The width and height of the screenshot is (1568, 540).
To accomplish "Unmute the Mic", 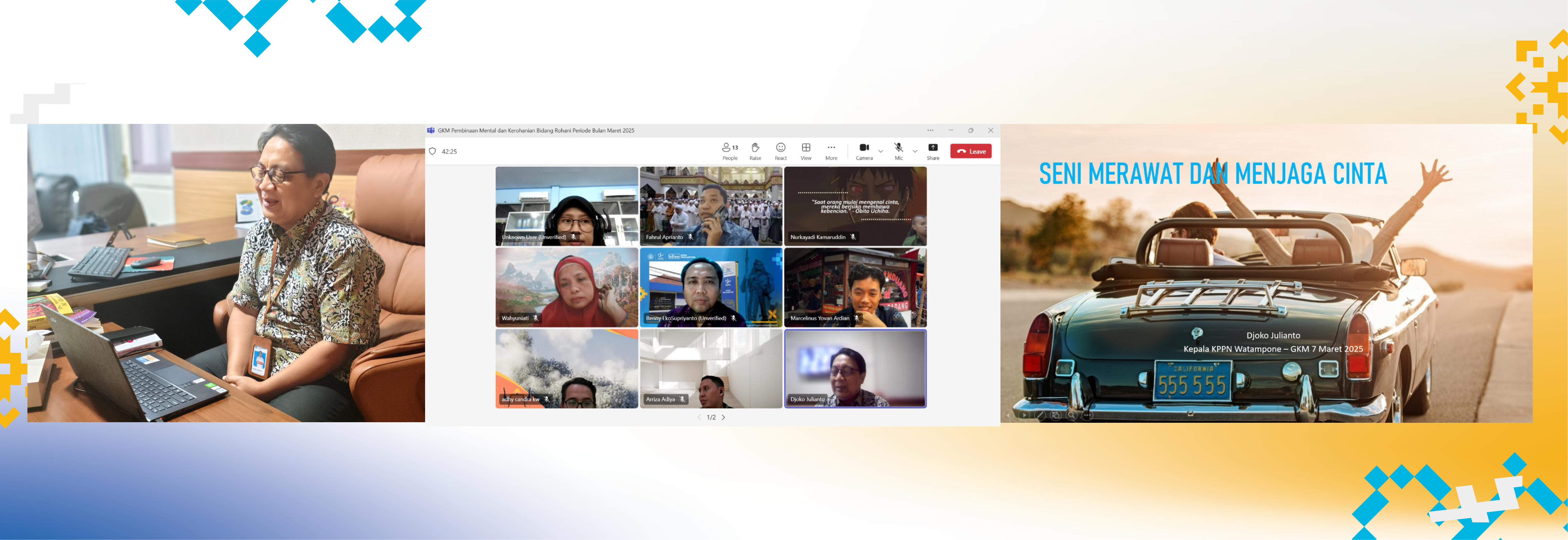I will pos(899,151).
